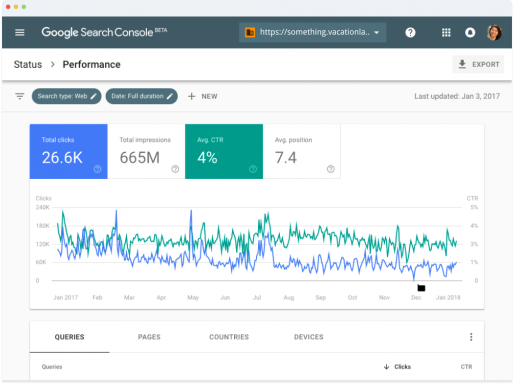Click the download icon in Export button
Viewport: 514px width, 384px height.
click(462, 64)
